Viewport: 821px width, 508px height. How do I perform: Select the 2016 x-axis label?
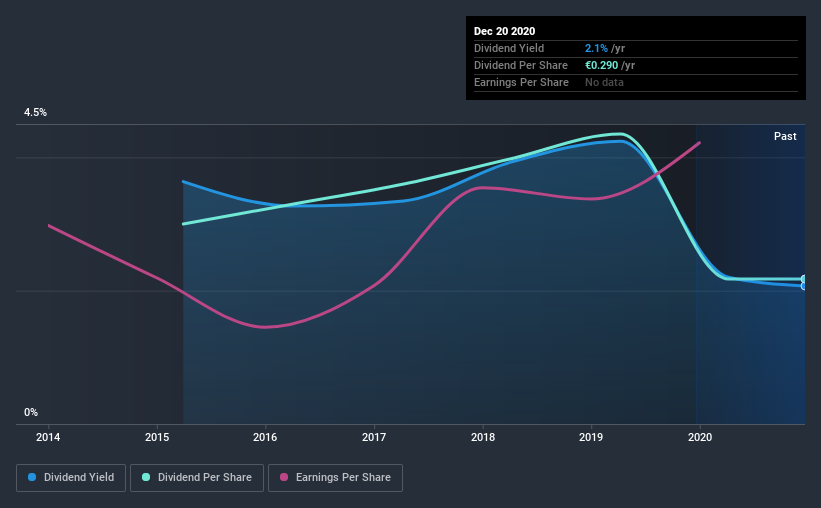[265, 437]
